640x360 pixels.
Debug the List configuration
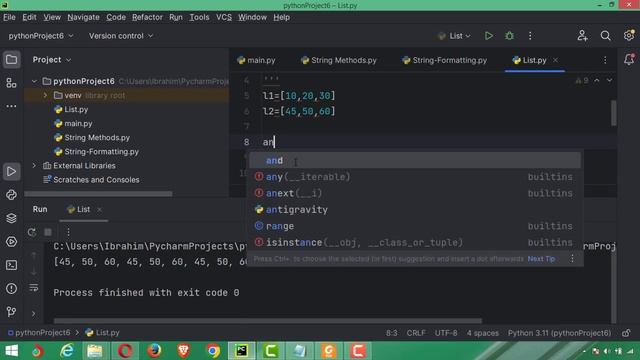(509, 36)
